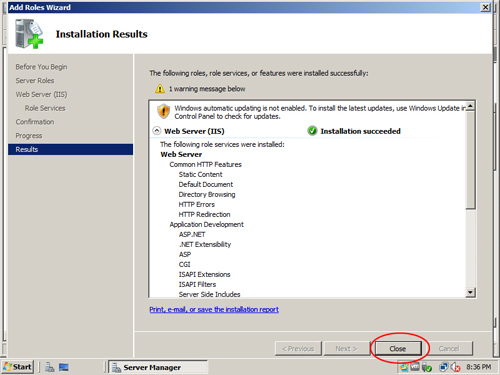Click the HTTP Errors entry

click(x=197, y=204)
